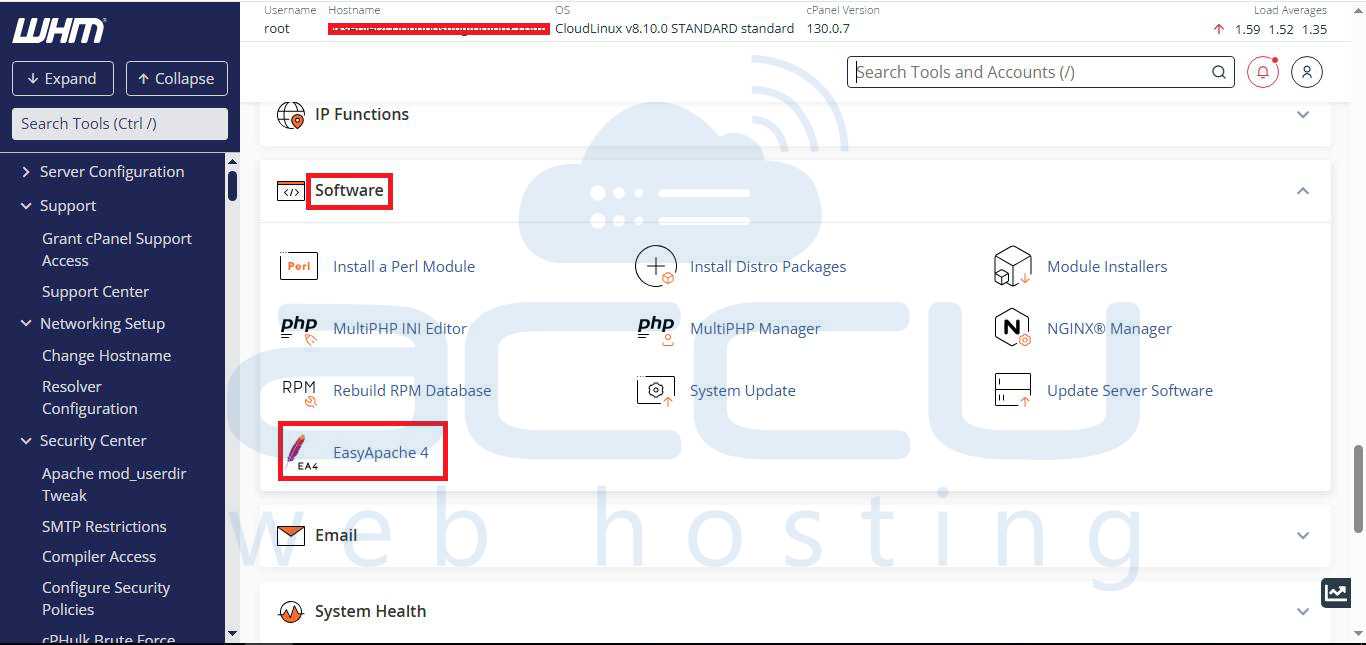Open Rebuild RPM Database link

[411, 390]
